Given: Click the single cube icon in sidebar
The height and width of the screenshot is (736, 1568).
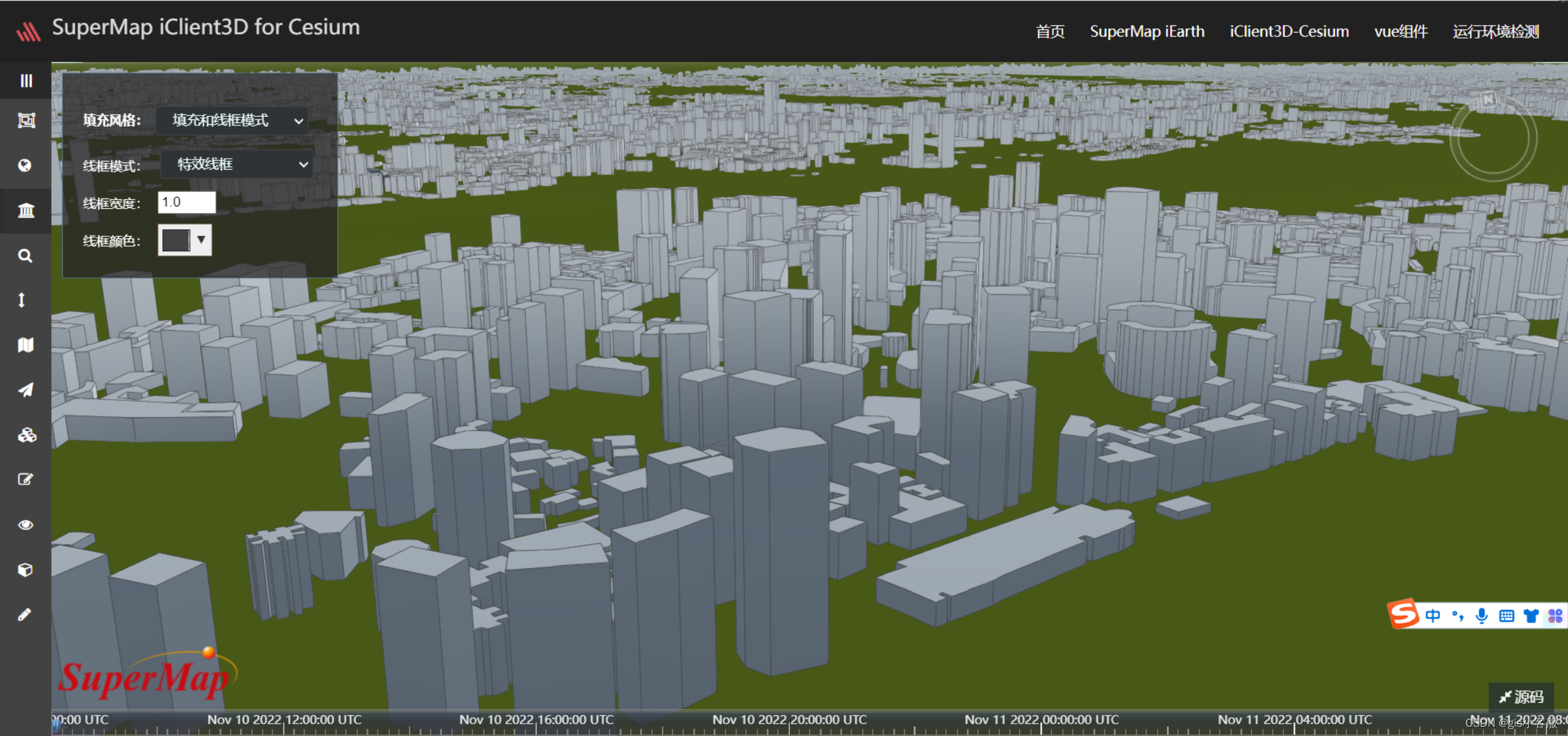Looking at the screenshot, I should [x=25, y=570].
